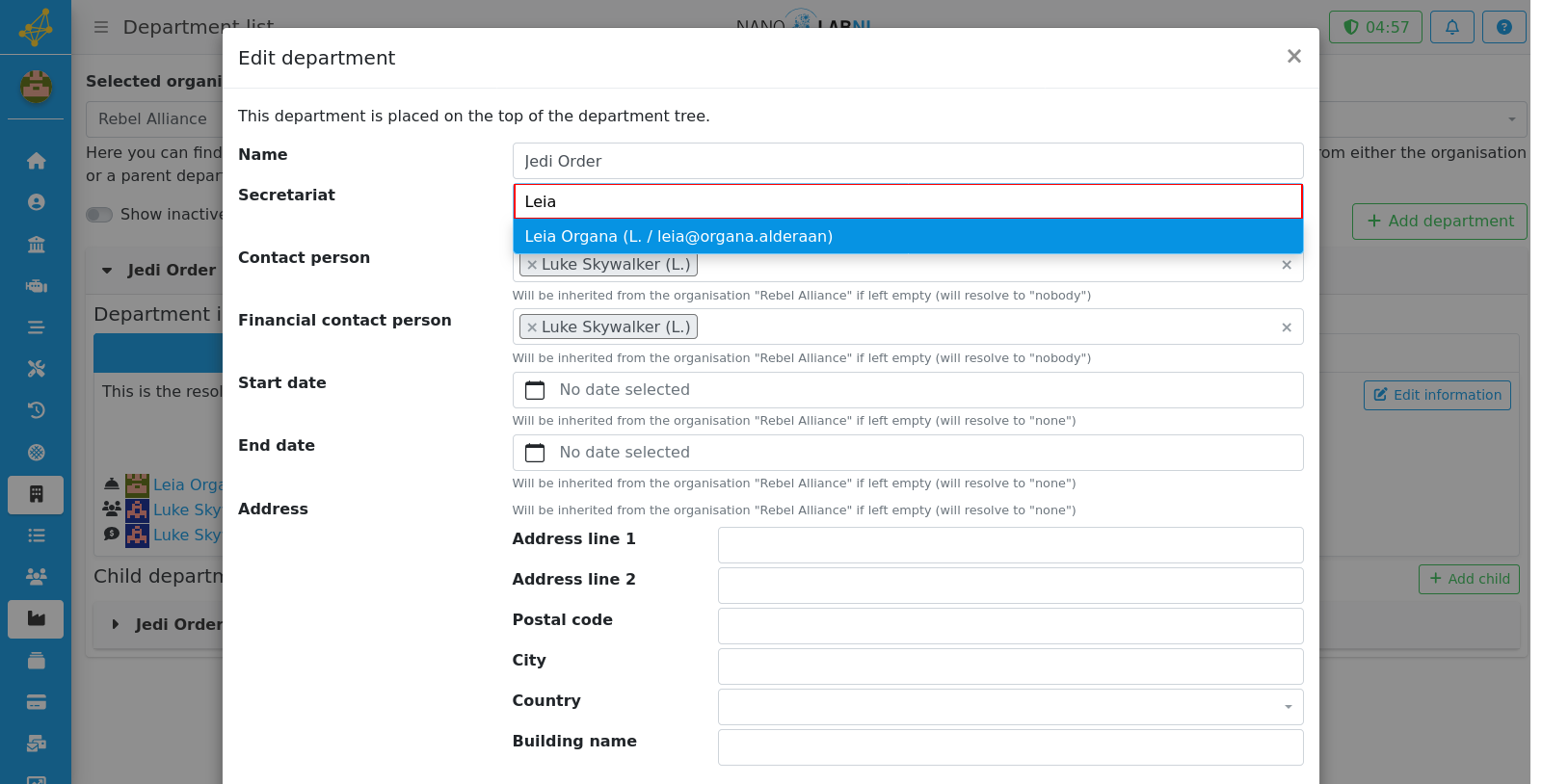Open the user profile icon in the sidebar
The height and width of the screenshot is (784, 1542).
(x=36, y=202)
